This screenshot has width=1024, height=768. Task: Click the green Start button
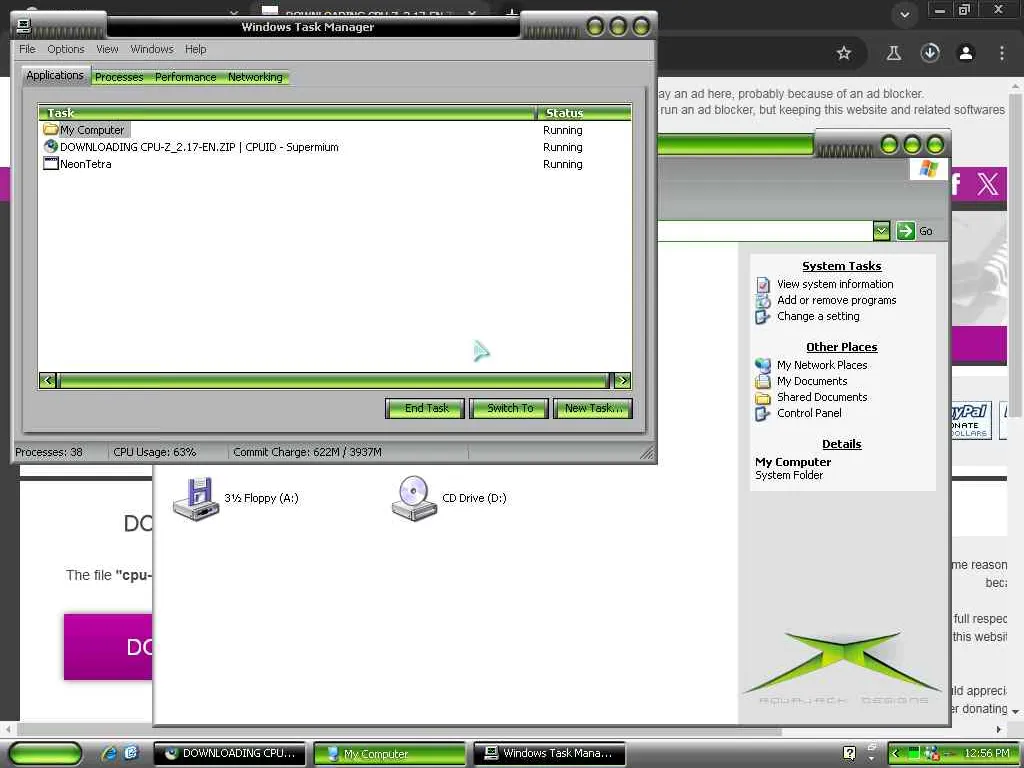coord(46,753)
